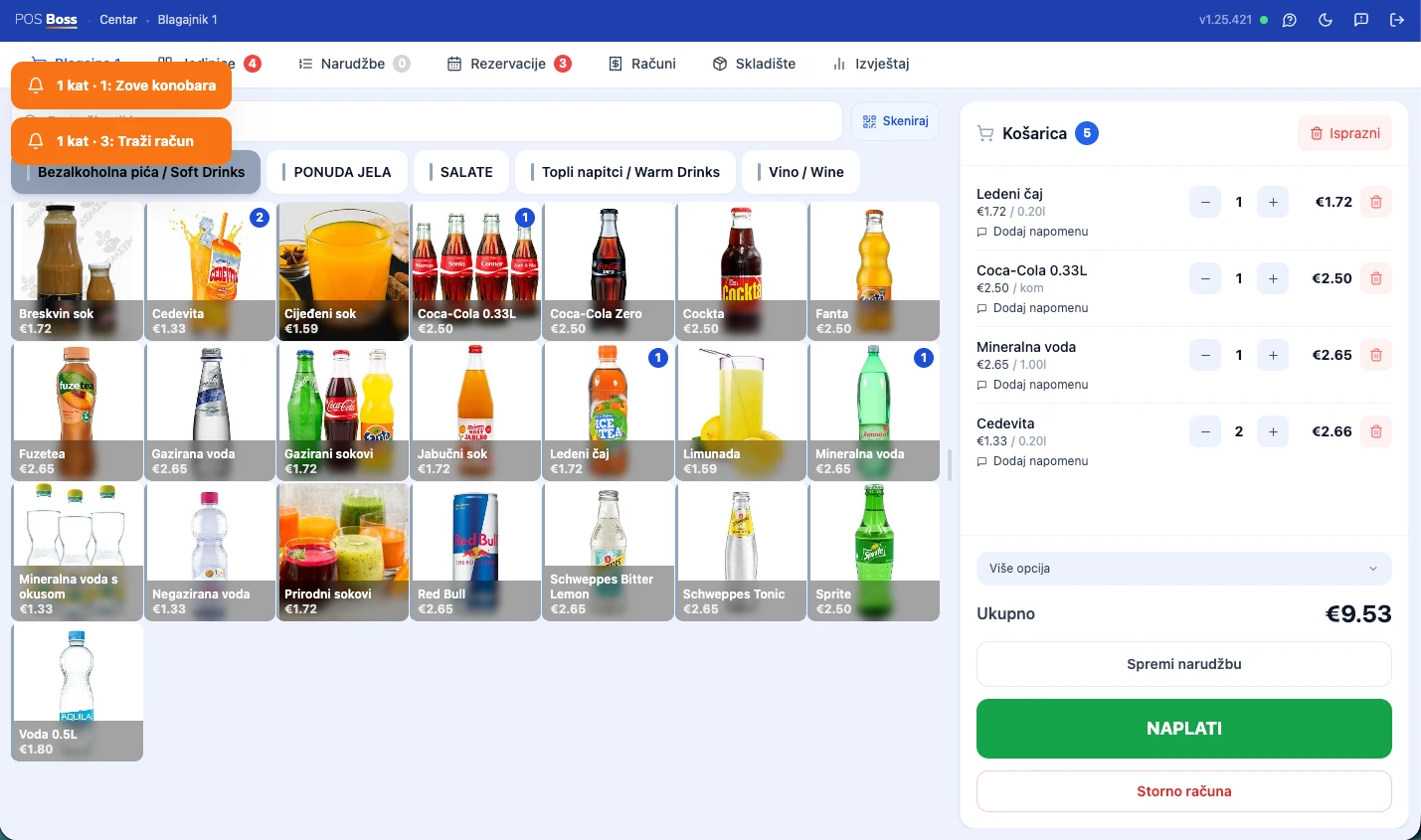The image size is (1421, 840).
Task: Click Storno računa button
Action: (x=1183, y=791)
